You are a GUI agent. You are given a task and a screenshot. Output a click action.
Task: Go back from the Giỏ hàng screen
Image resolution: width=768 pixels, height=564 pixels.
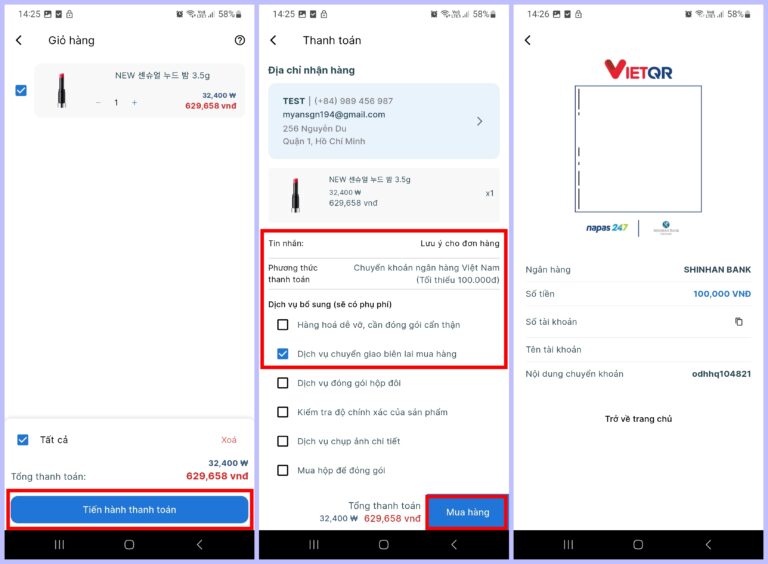click(x=19, y=40)
